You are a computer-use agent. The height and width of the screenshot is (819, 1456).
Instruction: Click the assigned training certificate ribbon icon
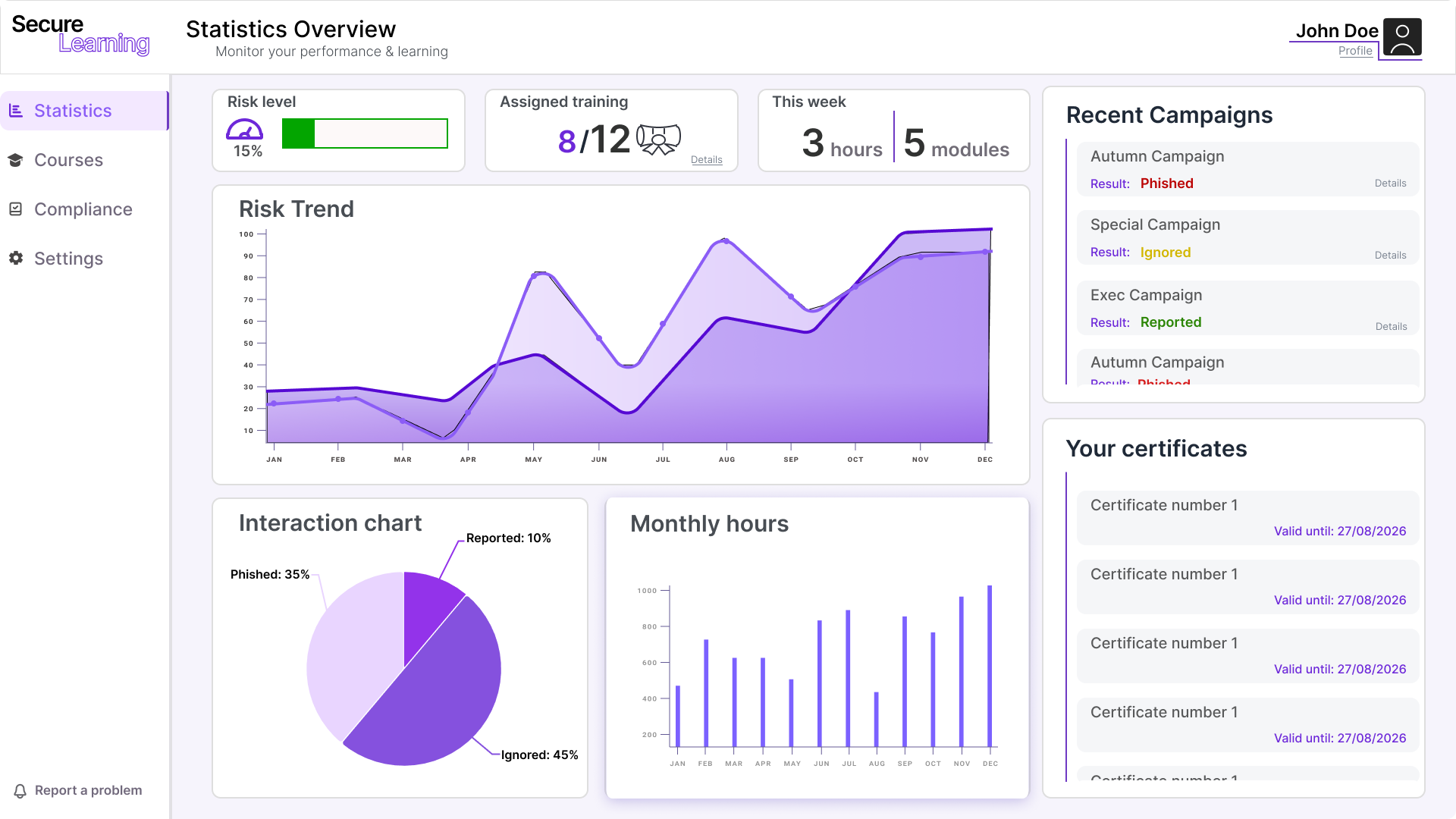pyautogui.click(x=658, y=140)
